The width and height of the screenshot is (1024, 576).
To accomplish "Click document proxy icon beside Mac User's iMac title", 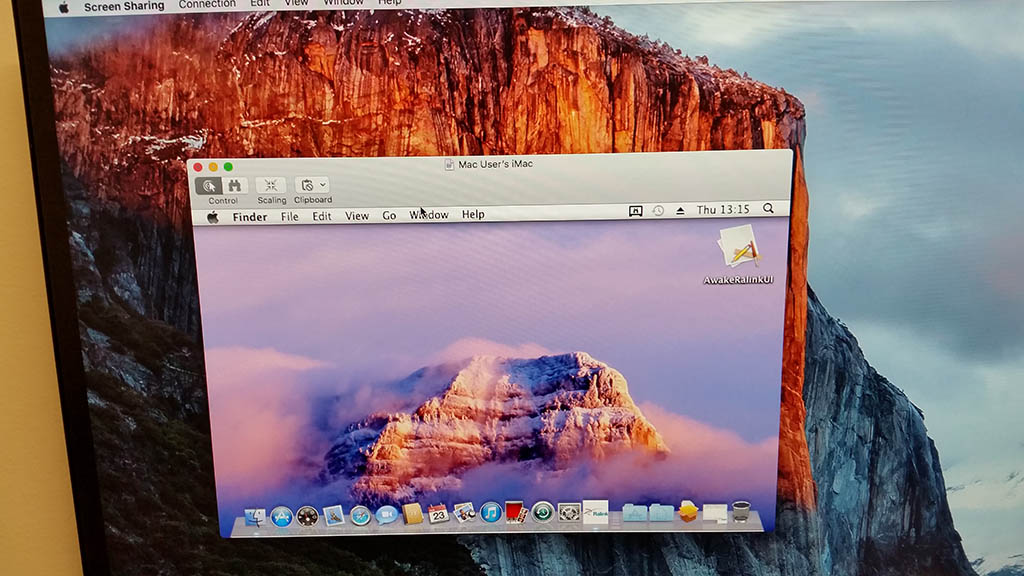I will (x=449, y=165).
